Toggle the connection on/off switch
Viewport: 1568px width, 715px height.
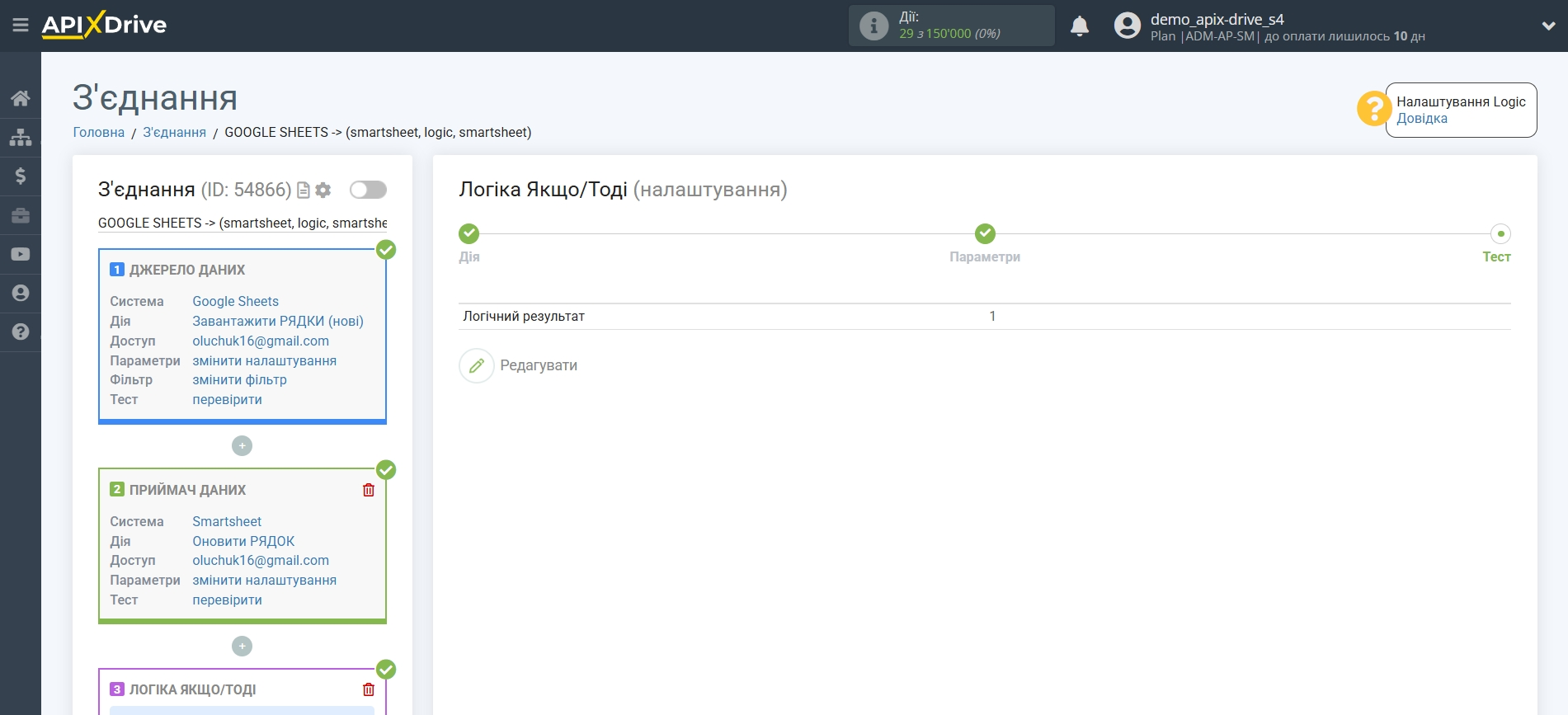[x=368, y=190]
